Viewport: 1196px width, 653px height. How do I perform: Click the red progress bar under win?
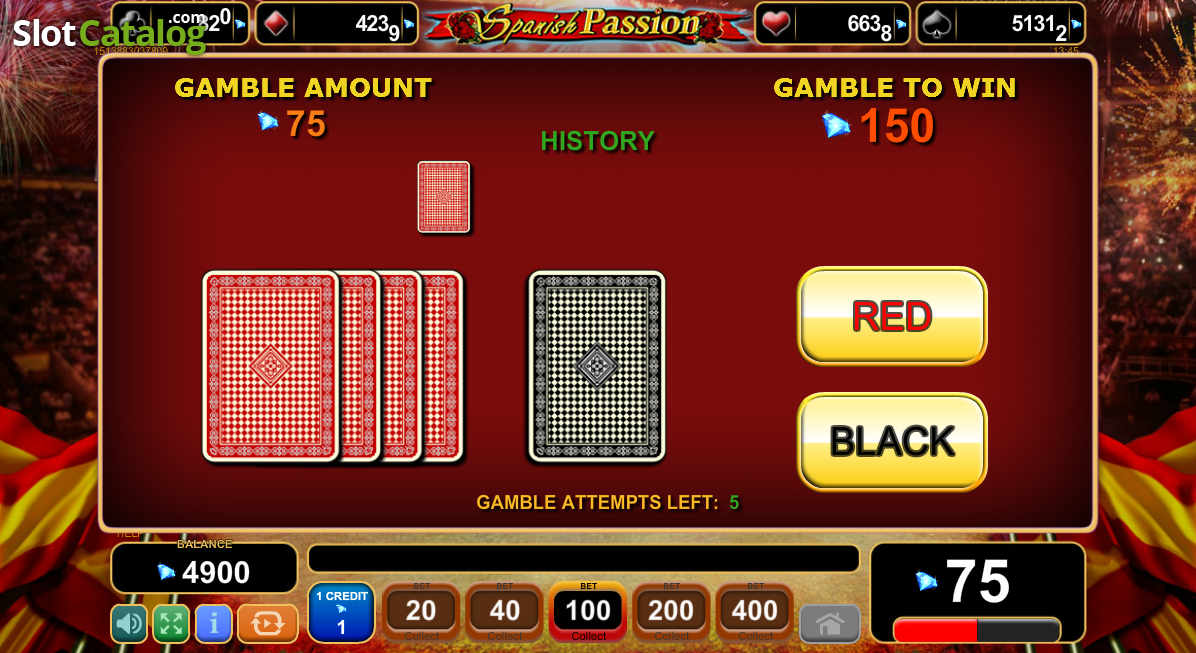pyautogui.click(x=977, y=630)
